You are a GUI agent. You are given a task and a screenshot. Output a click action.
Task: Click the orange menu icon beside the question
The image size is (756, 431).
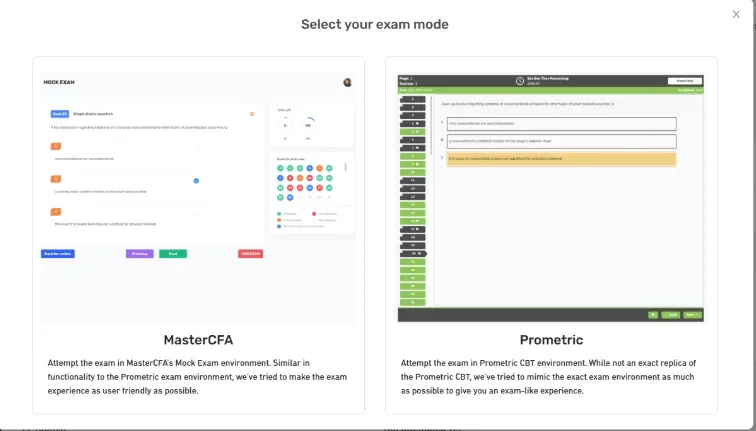point(252,114)
